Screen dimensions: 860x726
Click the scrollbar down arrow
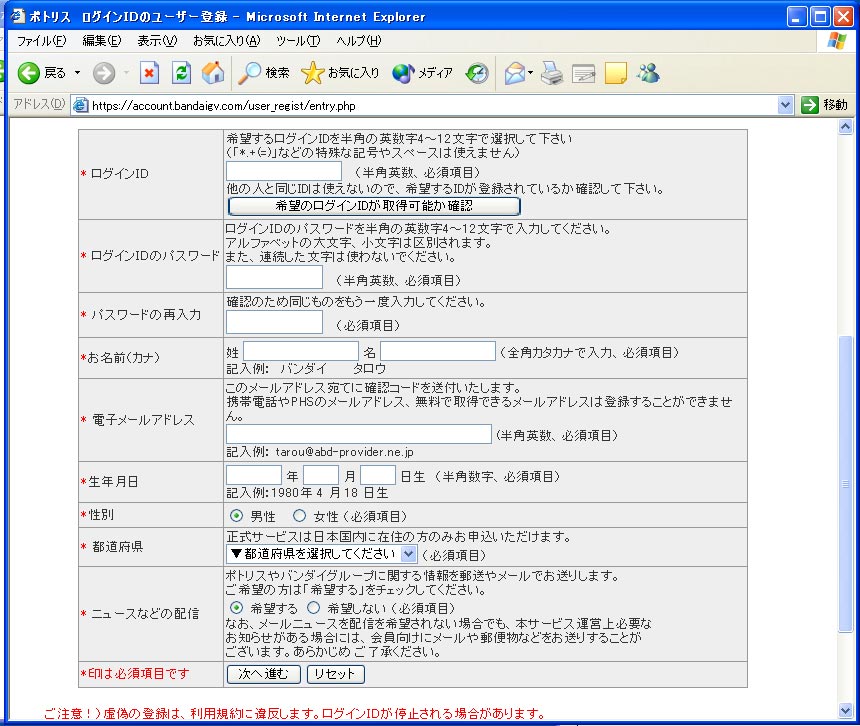click(845, 712)
